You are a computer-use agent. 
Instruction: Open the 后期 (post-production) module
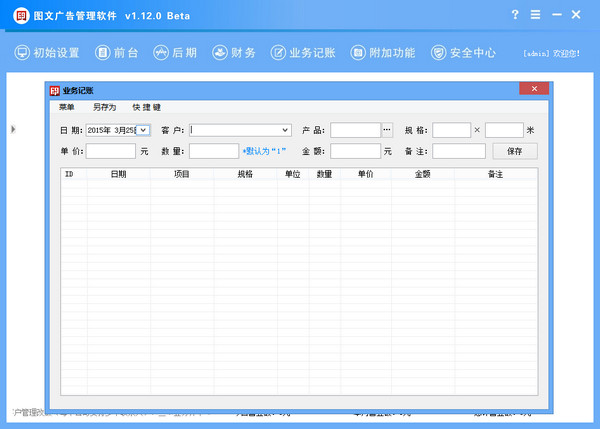pyautogui.click(x=174, y=53)
